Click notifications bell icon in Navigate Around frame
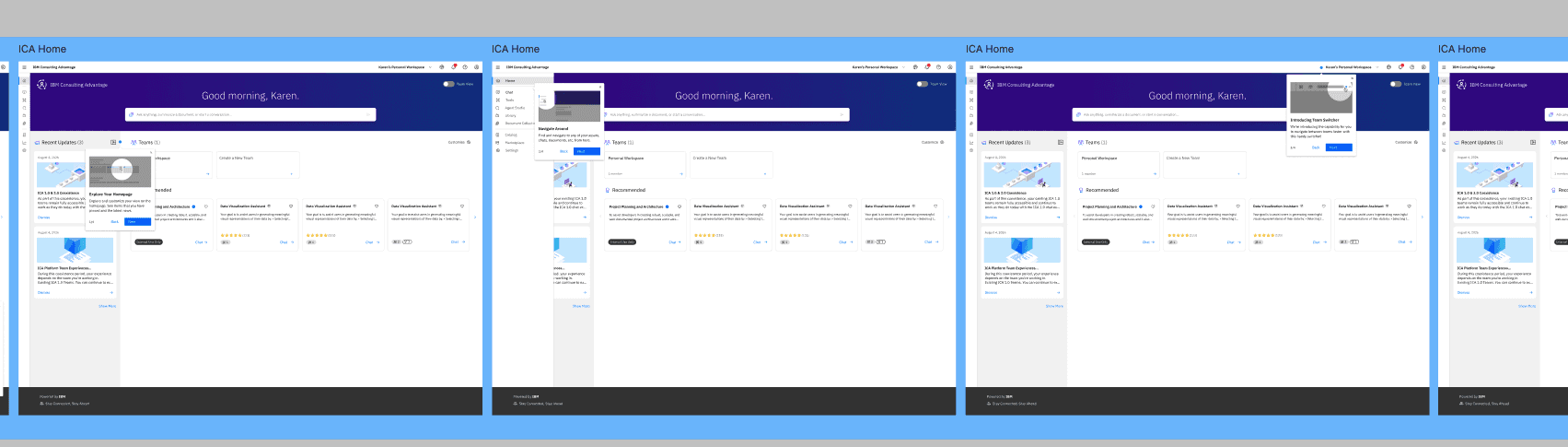 click(x=927, y=67)
